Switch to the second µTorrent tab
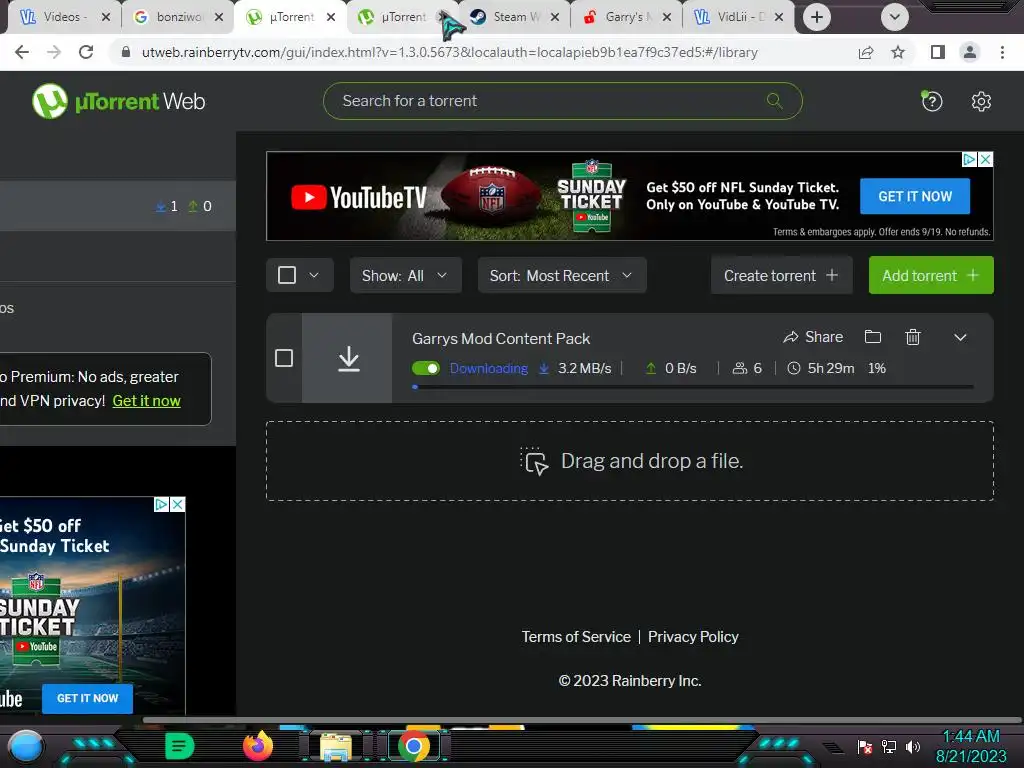Viewport: 1024px width, 768px height. click(395, 17)
